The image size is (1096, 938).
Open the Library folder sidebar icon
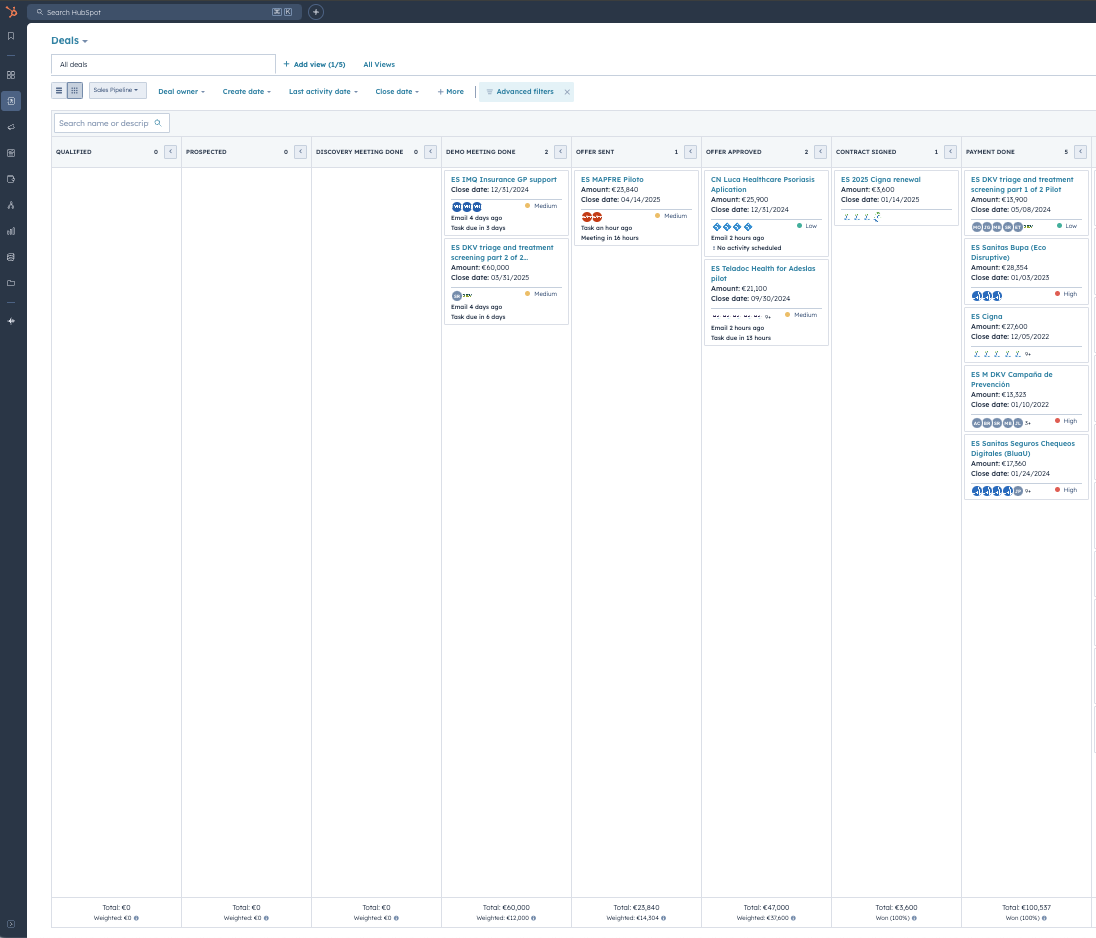(11, 283)
